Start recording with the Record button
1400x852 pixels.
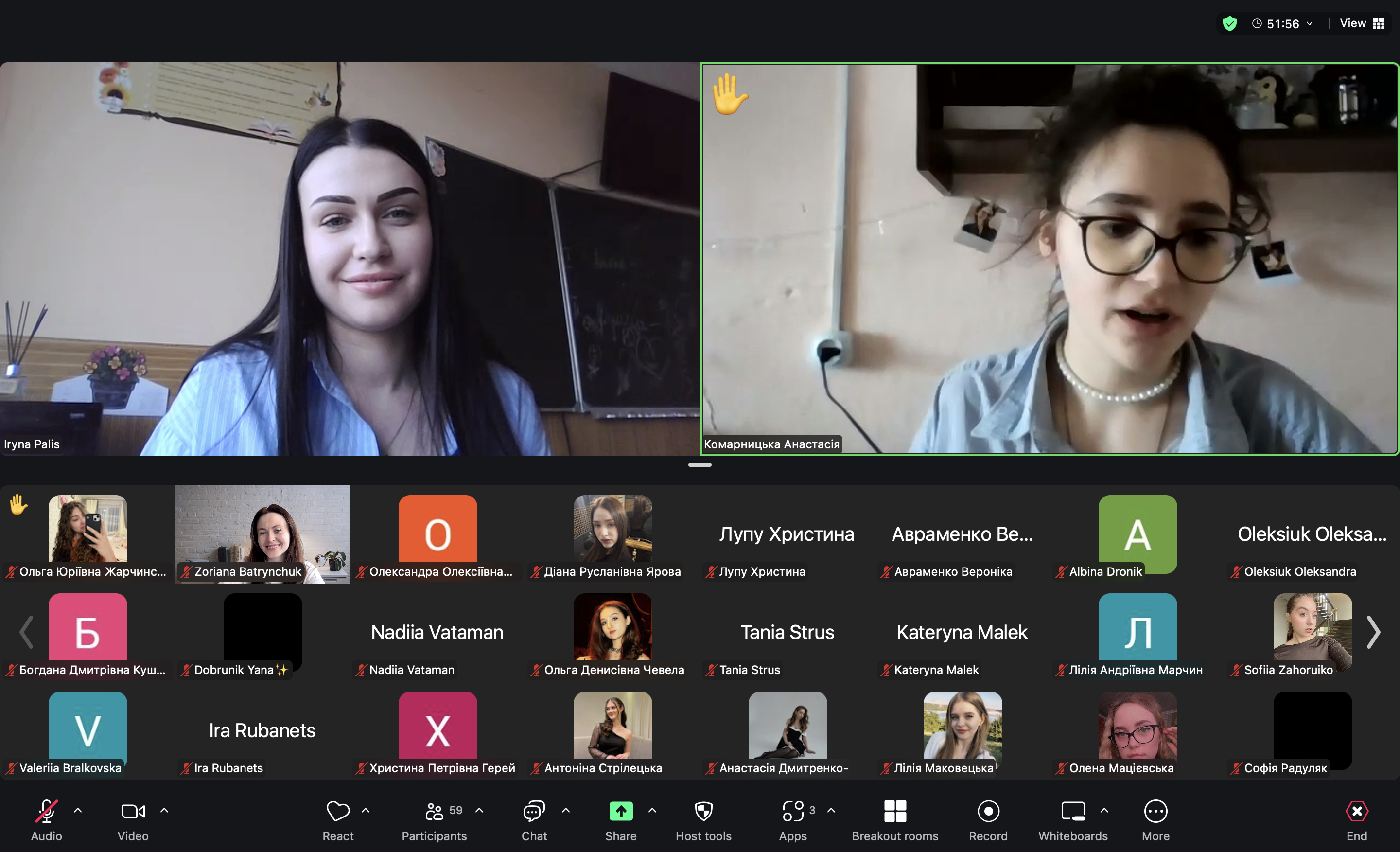pyautogui.click(x=988, y=820)
